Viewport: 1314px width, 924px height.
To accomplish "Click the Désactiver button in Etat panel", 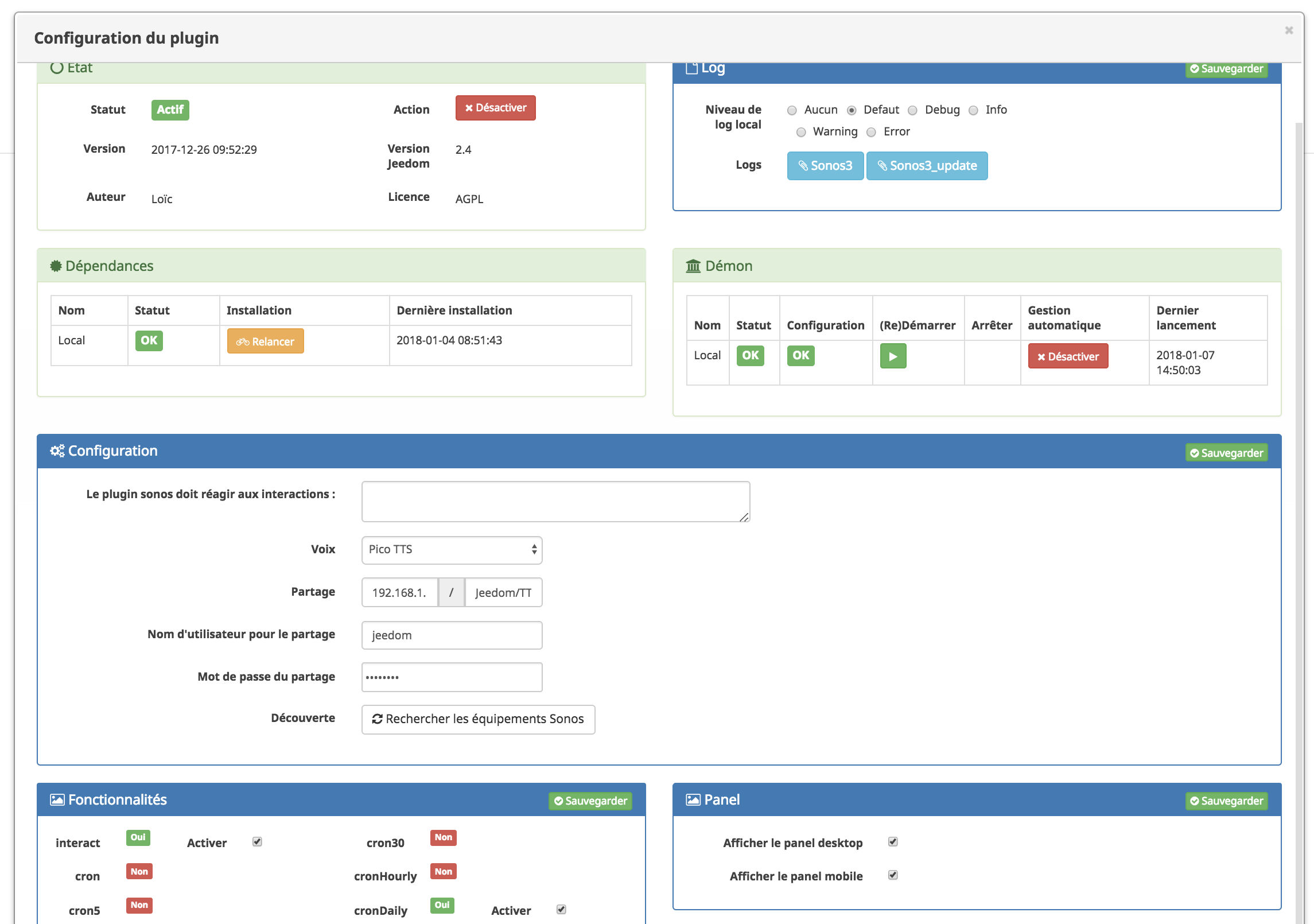I will click(x=496, y=108).
